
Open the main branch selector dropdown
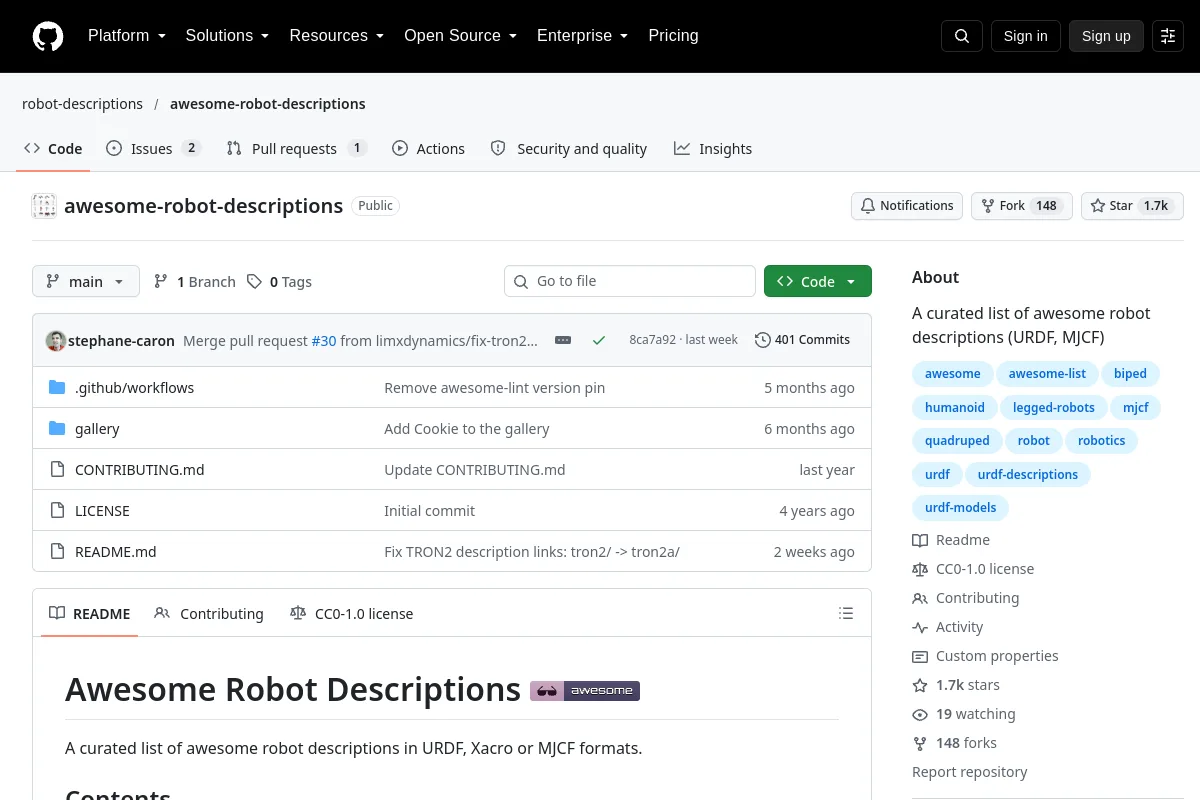click(x=86, y=281)
